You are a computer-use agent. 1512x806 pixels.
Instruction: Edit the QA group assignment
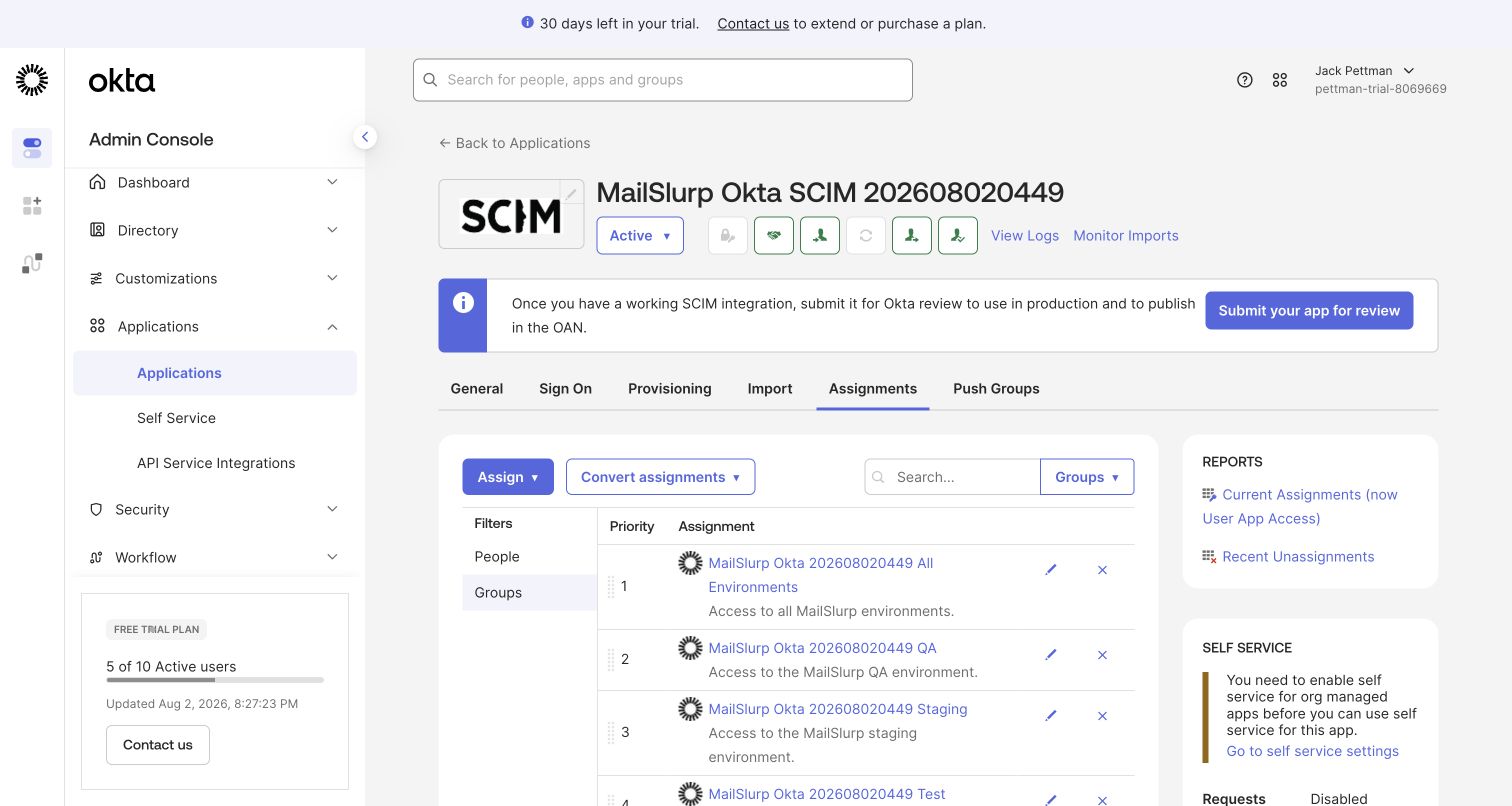(1051, 655)
